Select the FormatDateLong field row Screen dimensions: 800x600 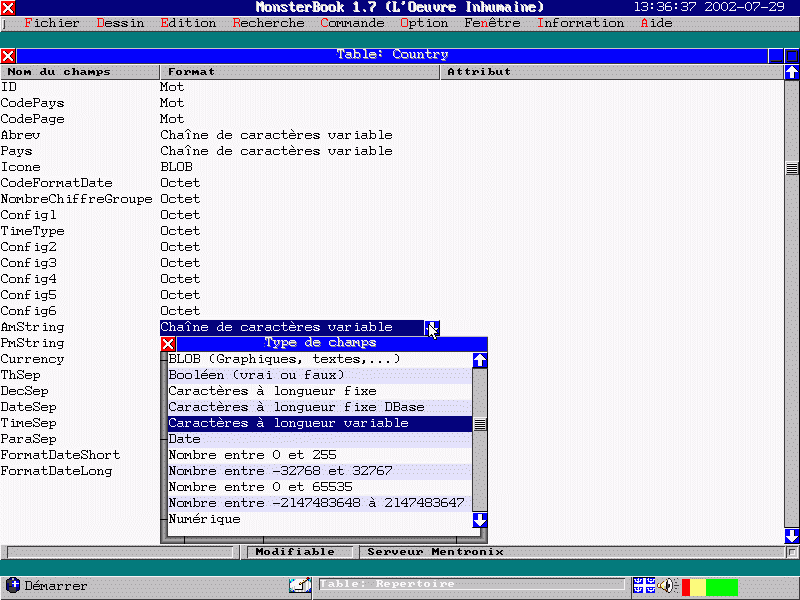(x=56, y=471)
